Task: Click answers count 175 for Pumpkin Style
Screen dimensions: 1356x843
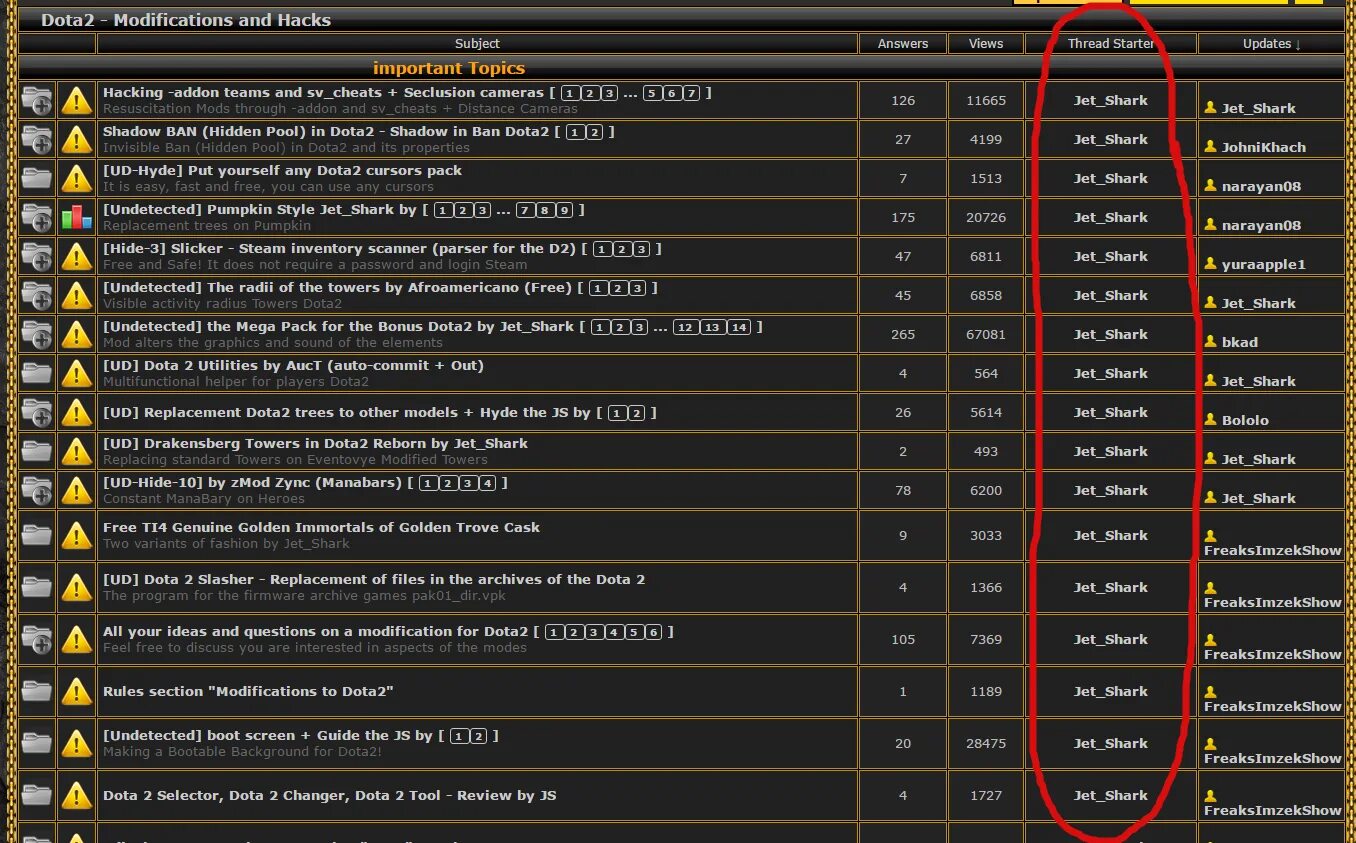Action: tap(903, 217)
